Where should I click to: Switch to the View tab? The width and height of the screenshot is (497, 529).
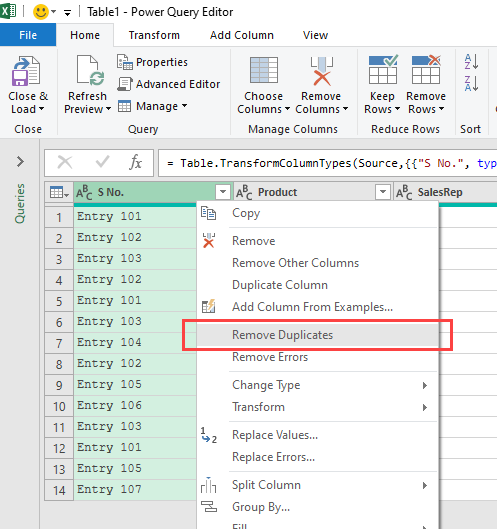coord(315,35)
